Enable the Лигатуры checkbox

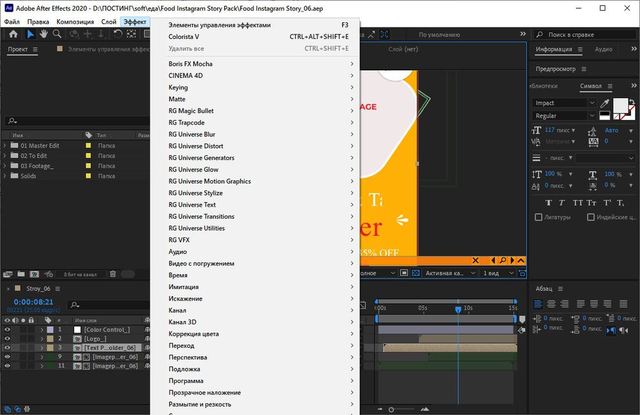pyautogui.click(x=539, y=216)
